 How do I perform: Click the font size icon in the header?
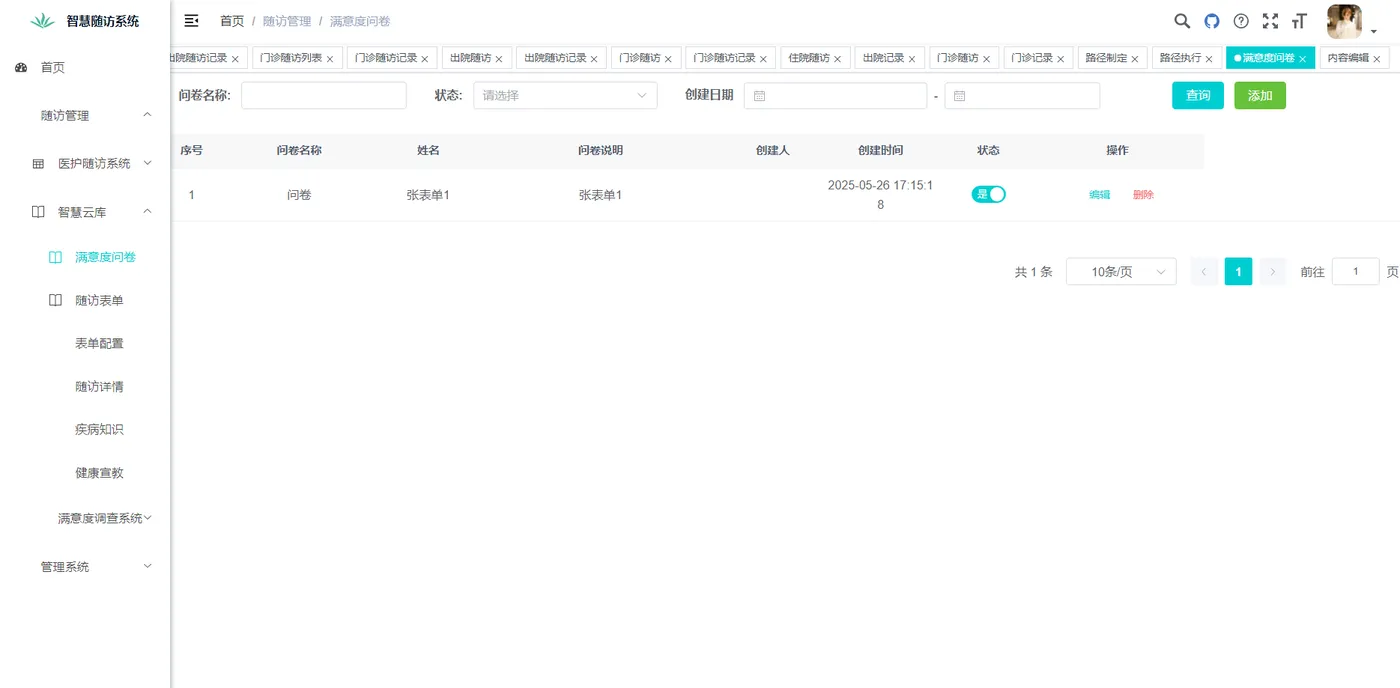(1300, 21)
